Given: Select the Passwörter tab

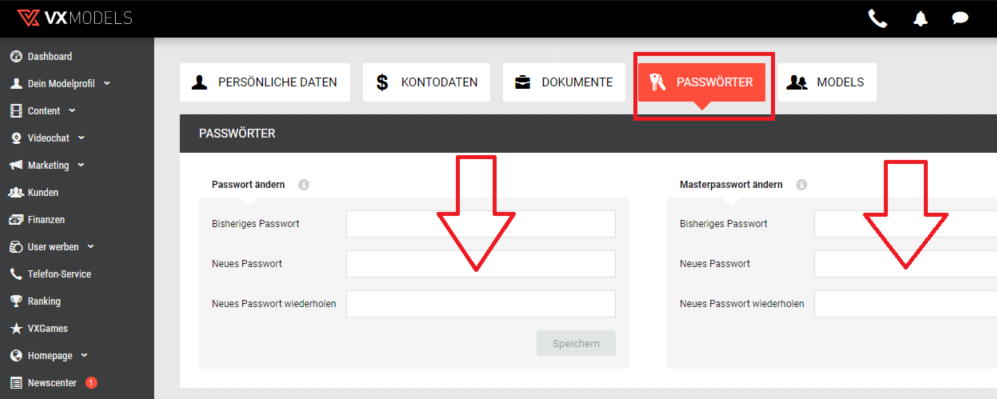Looking at the screenshot, I should (x=701, y=82).
